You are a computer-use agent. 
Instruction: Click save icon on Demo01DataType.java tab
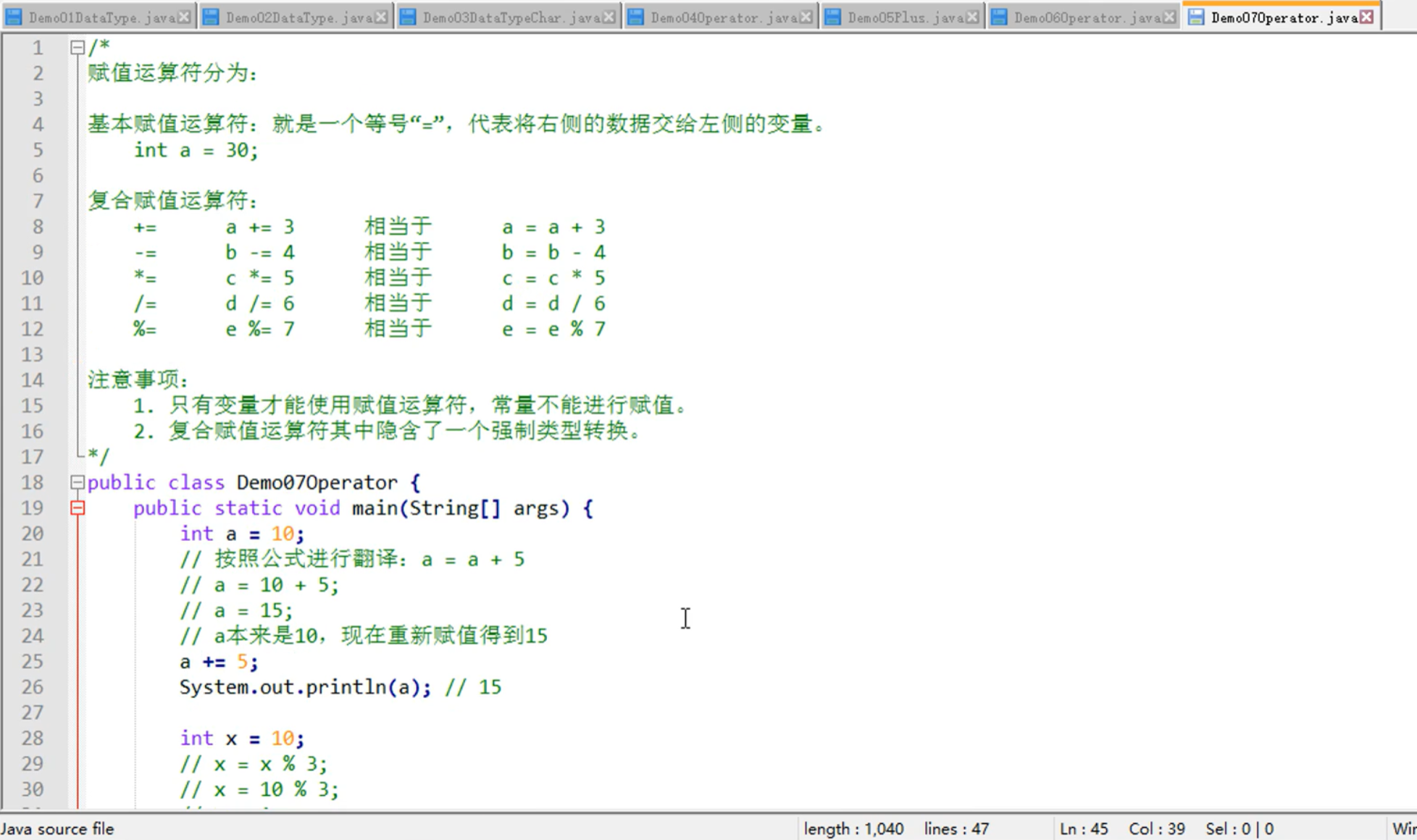14,17
